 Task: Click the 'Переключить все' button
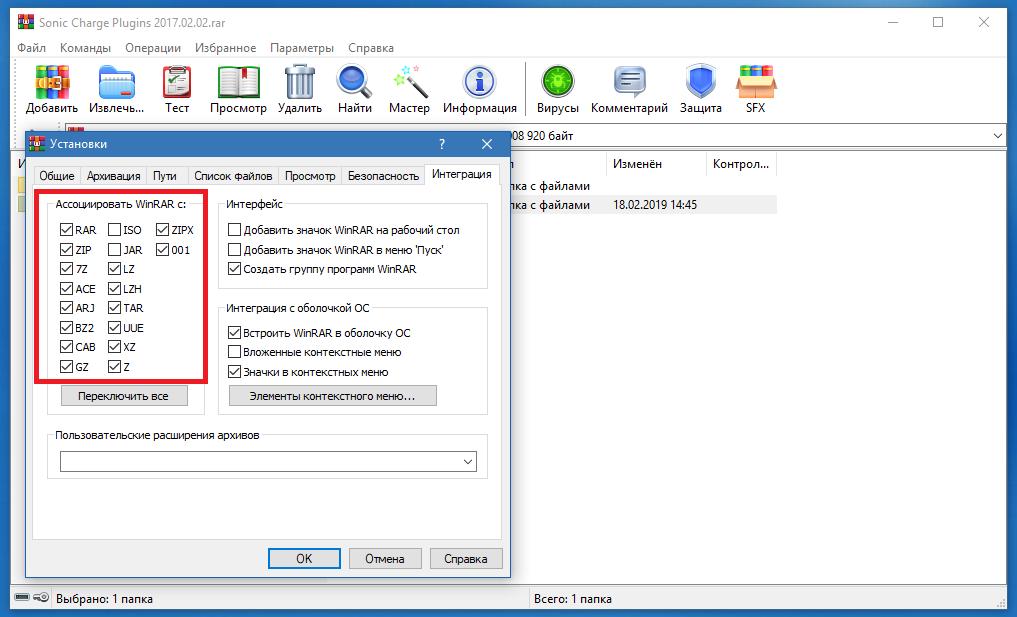124,396
